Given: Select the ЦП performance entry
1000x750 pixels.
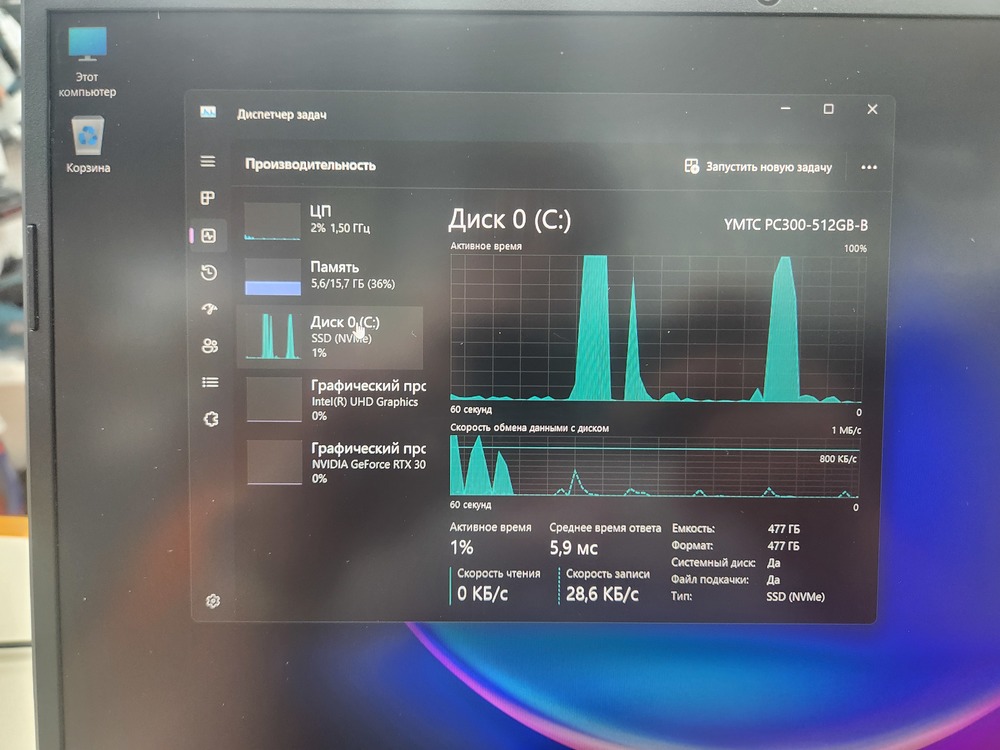Looking at the screenshot, I should 330,222.
